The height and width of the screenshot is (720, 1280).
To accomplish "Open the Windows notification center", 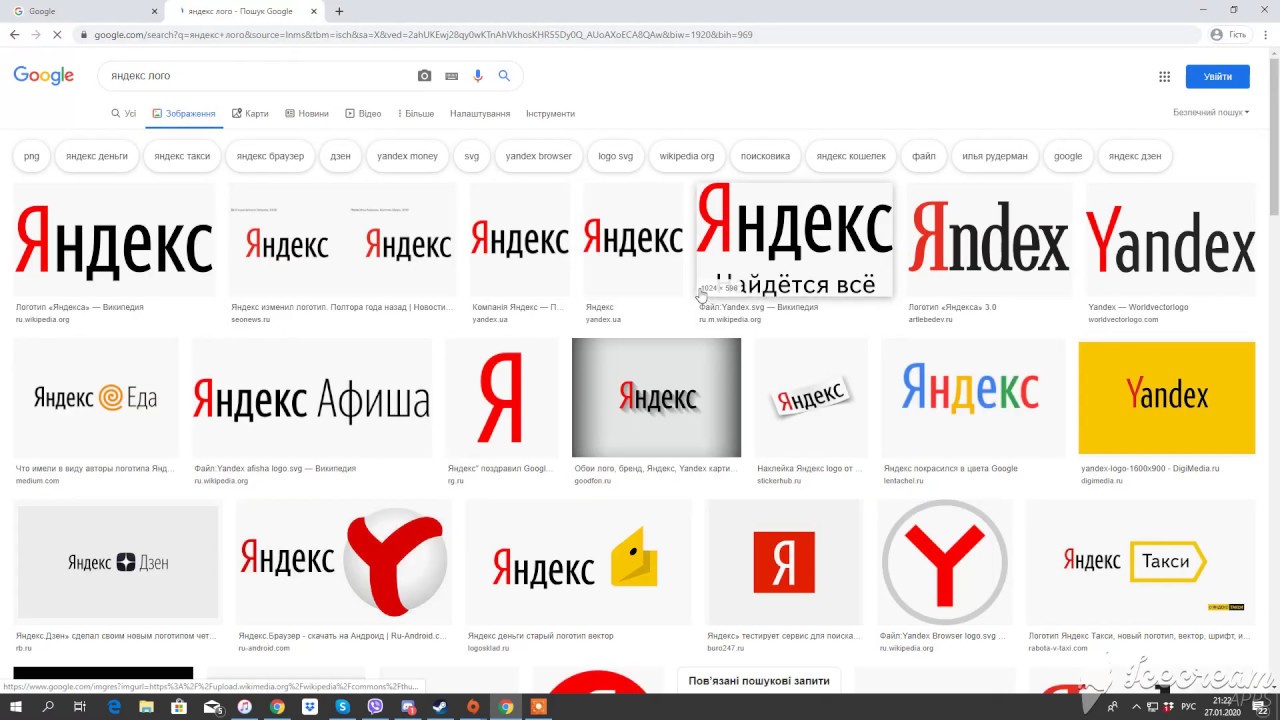I will coord(1261,707).
